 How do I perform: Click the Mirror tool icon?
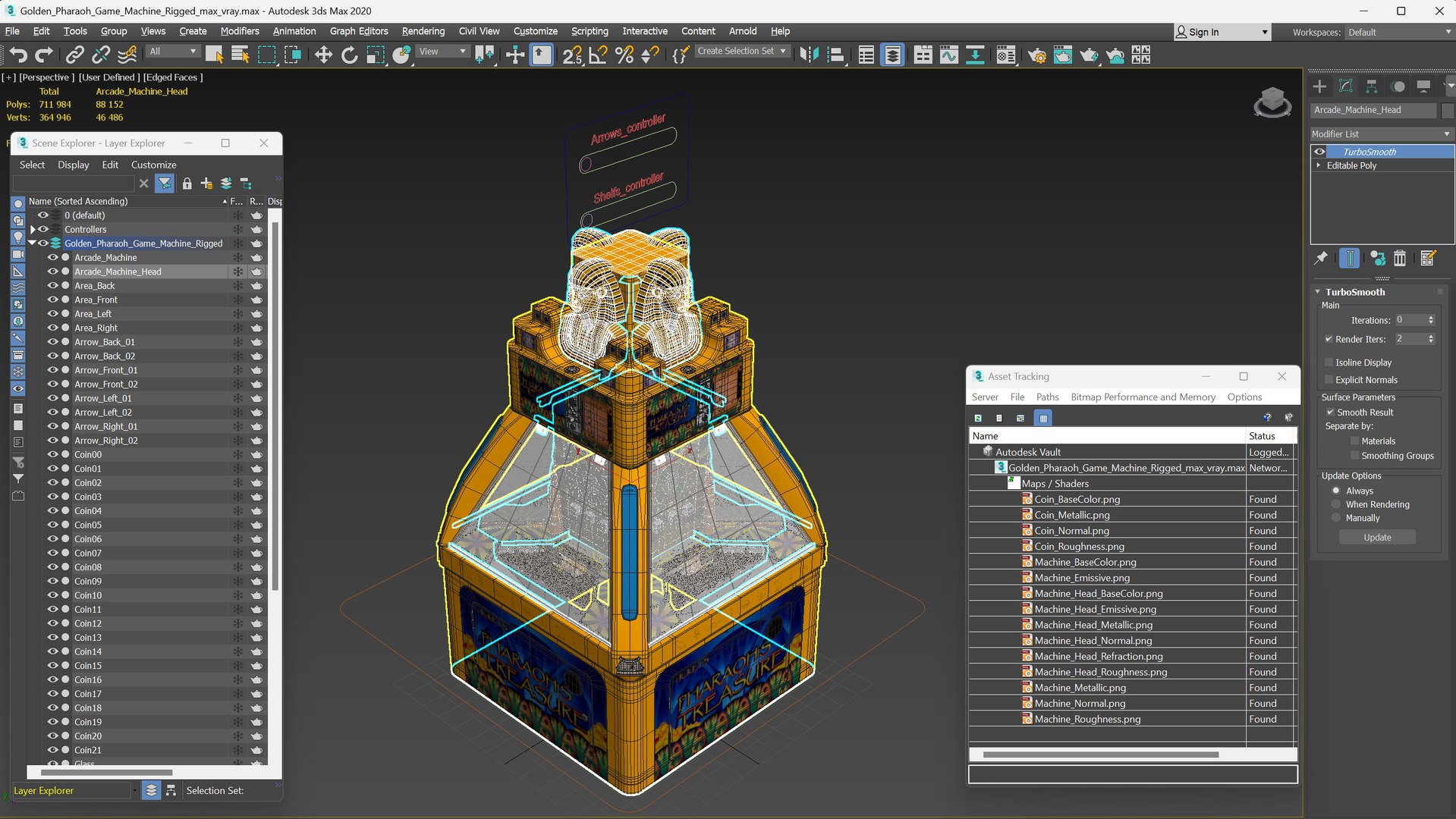pos(810,55)
